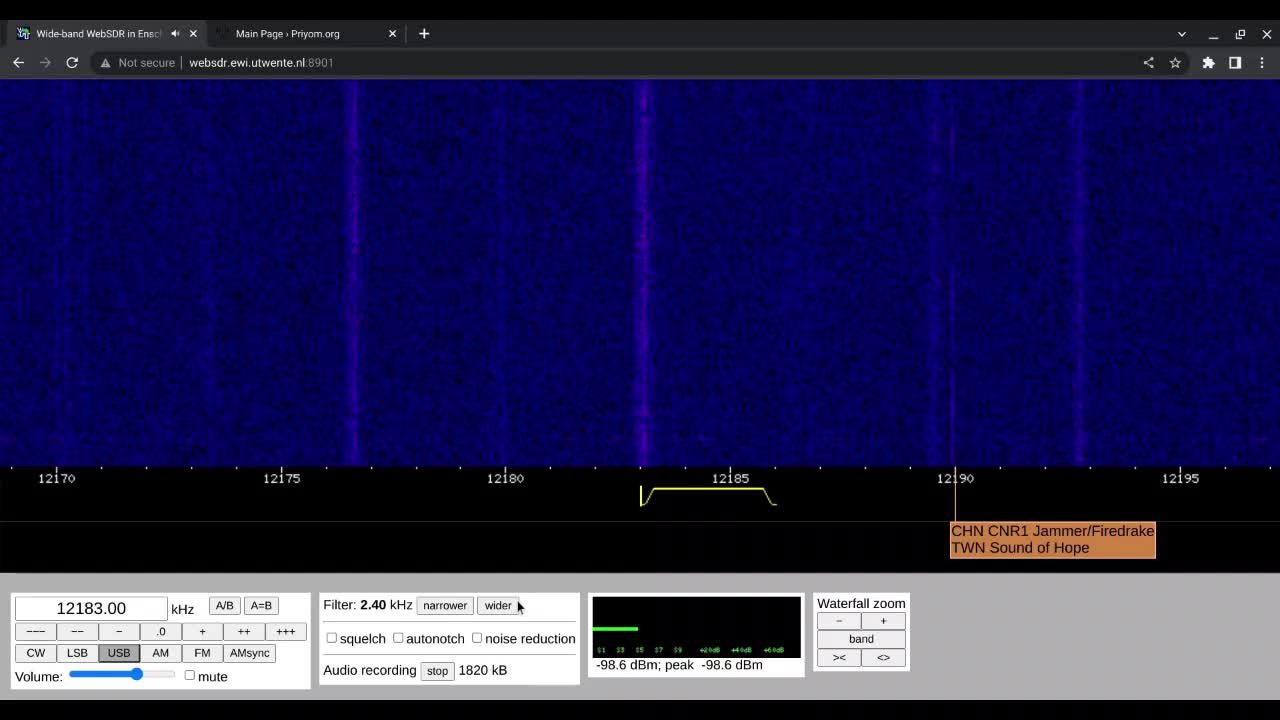Click the 12170 kHz label on the scale

(56, 478)
